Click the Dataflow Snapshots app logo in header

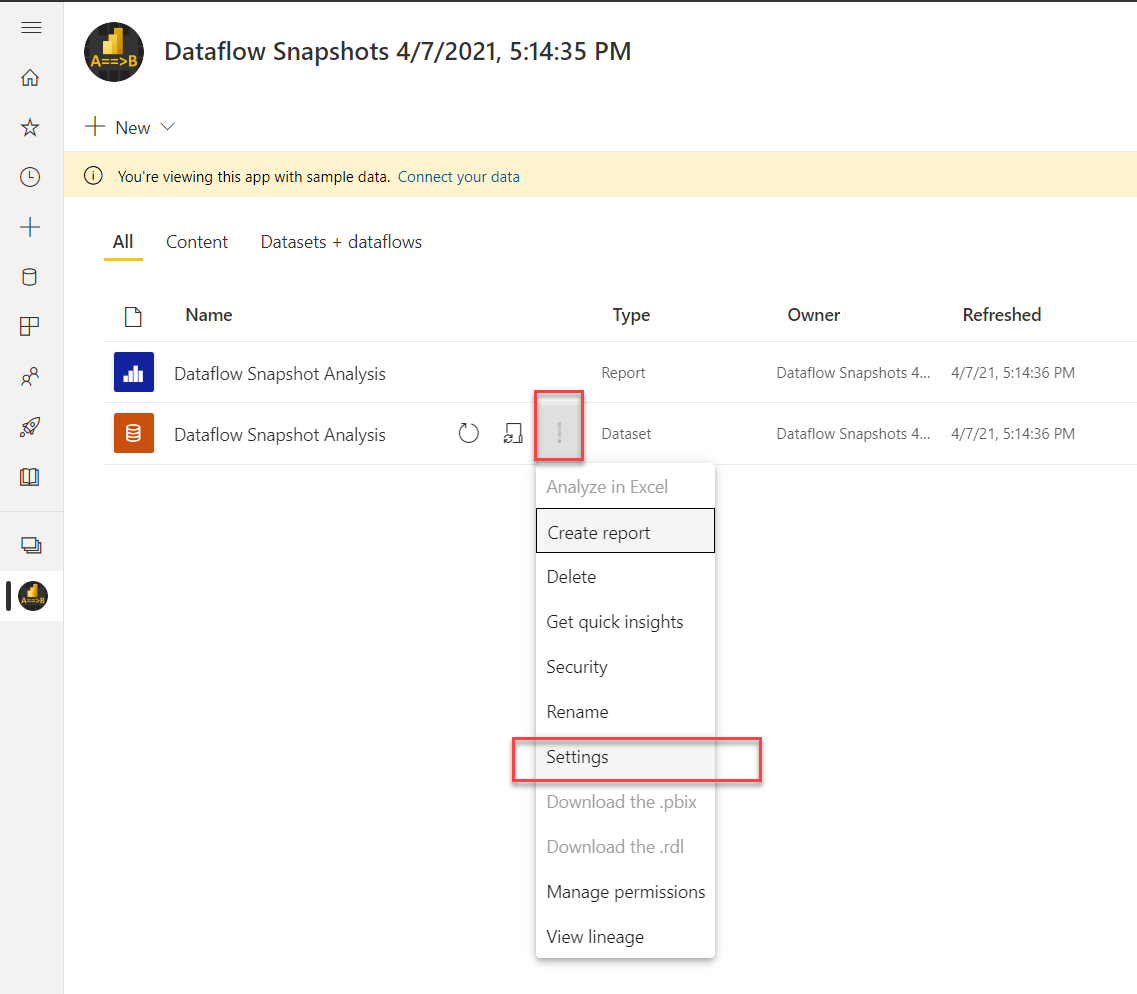(x=114, y=52)
